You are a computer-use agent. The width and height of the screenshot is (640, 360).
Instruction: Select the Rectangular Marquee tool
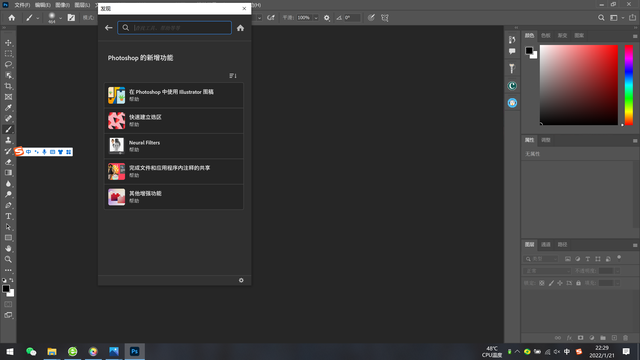coord(8,53)
